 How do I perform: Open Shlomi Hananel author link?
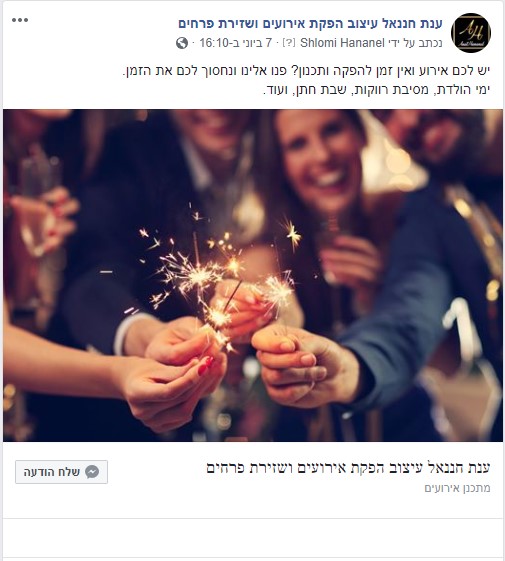(x=342, y=43)
